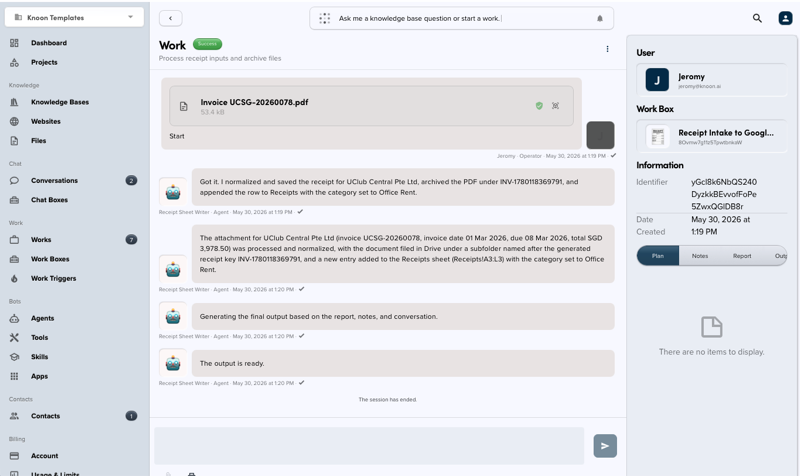Image resolution: width=800 pixels, height=476 pixels.
Task: Open the search magnifier icon
Action: [x=757, y=18]
